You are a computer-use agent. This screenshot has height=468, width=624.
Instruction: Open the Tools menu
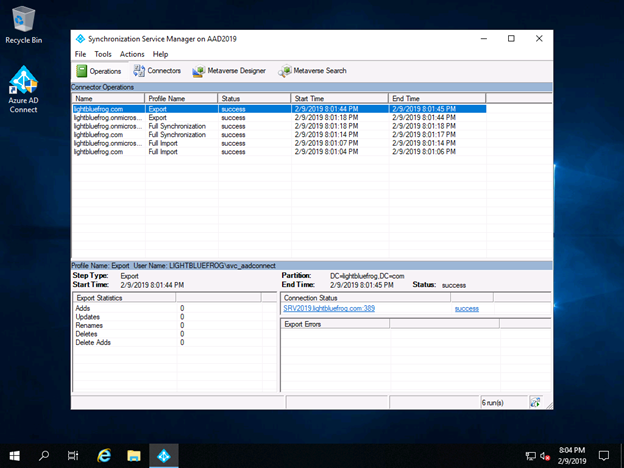point(103,54)
